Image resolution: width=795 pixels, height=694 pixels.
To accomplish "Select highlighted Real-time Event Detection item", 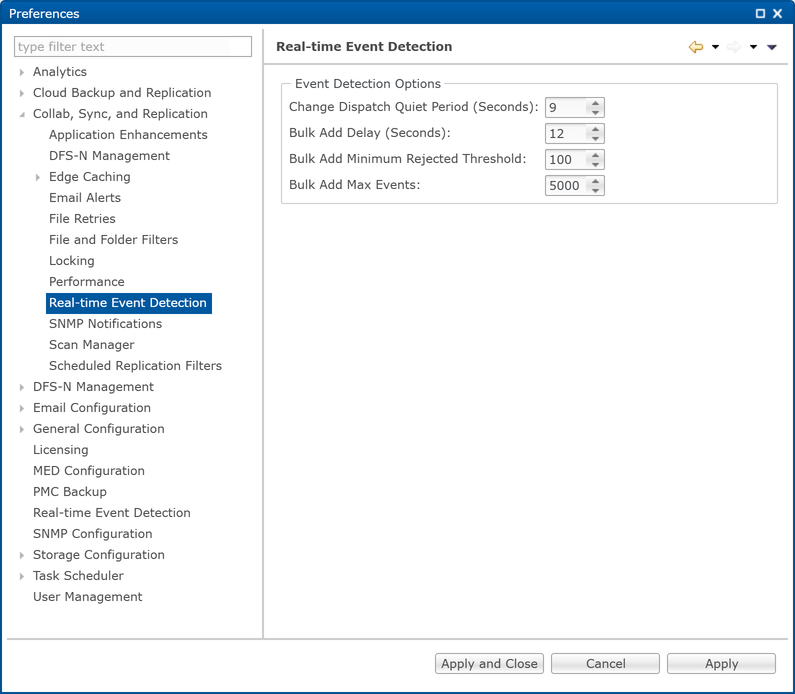I will point(128,303).
